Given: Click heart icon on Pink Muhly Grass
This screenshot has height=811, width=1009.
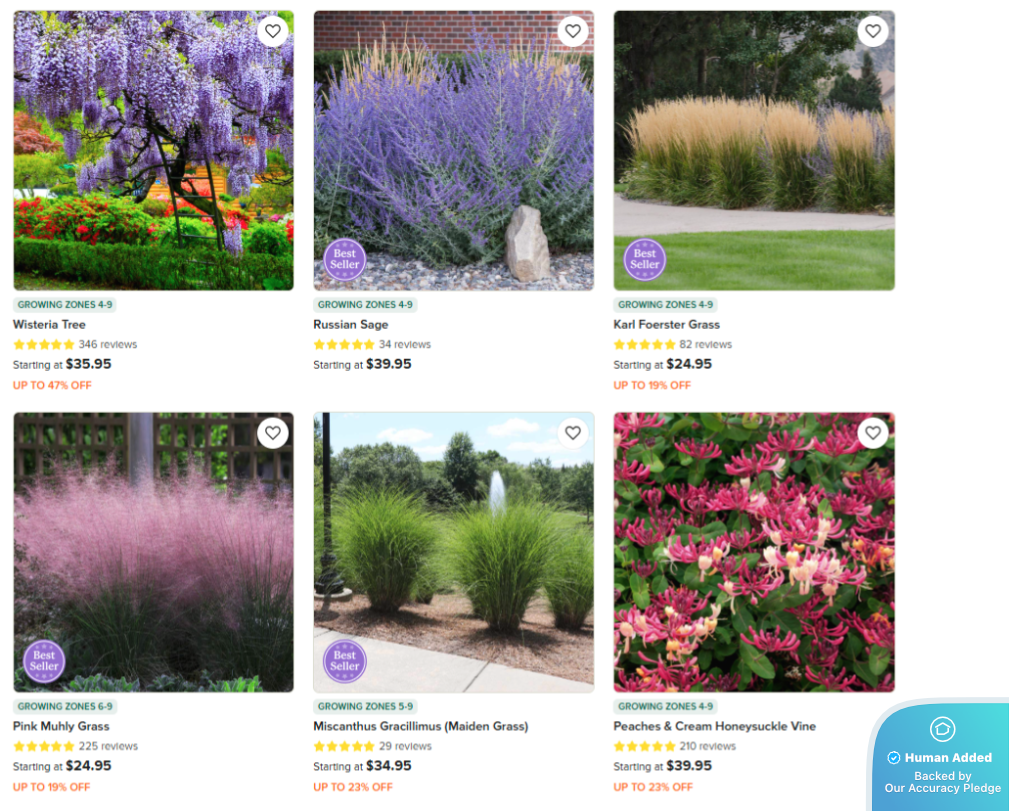Looking at the screenshot, I should [x=273, y=433].
